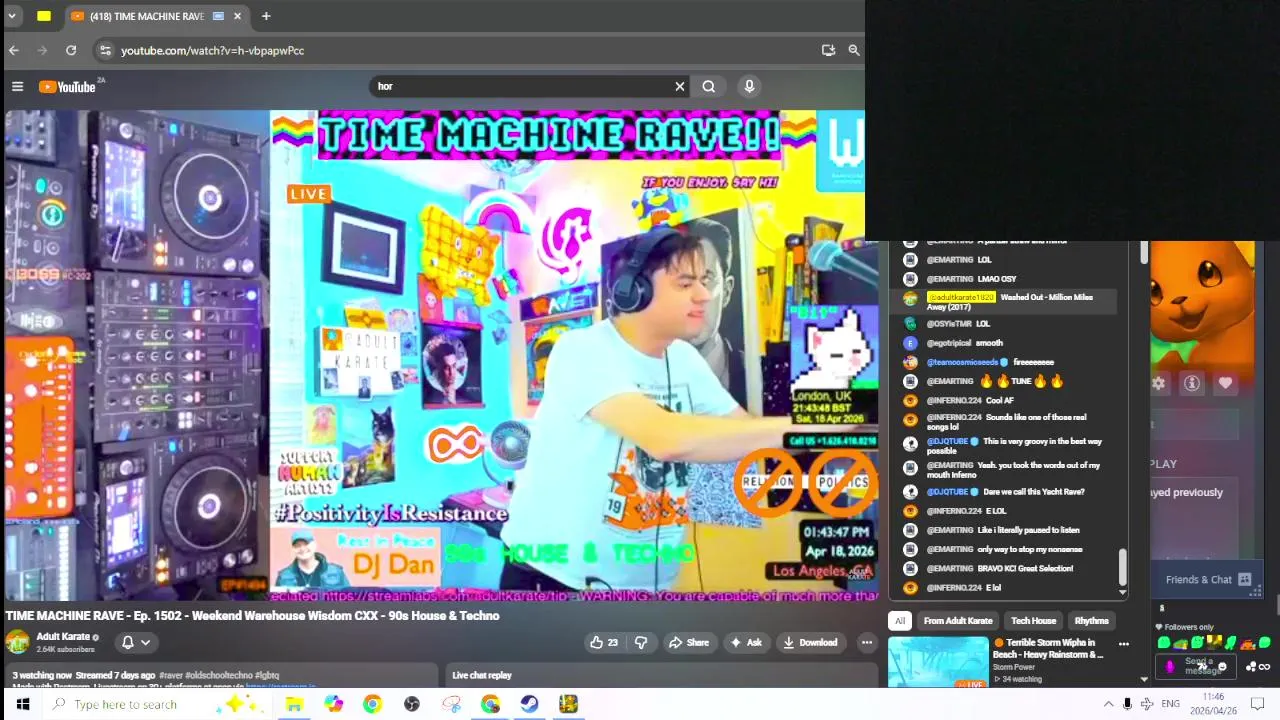Select the All filter chip
Viewport: 1280px width, 720px height.
(900, 621)
